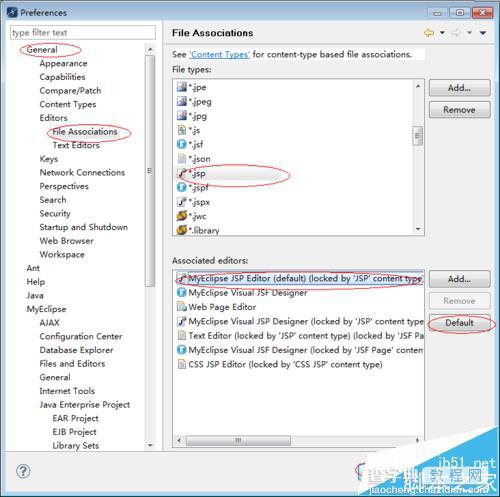The height and width of the screenshot is (497, 500).
Task: Click the *.js script file icon
Action: point(182,130)
